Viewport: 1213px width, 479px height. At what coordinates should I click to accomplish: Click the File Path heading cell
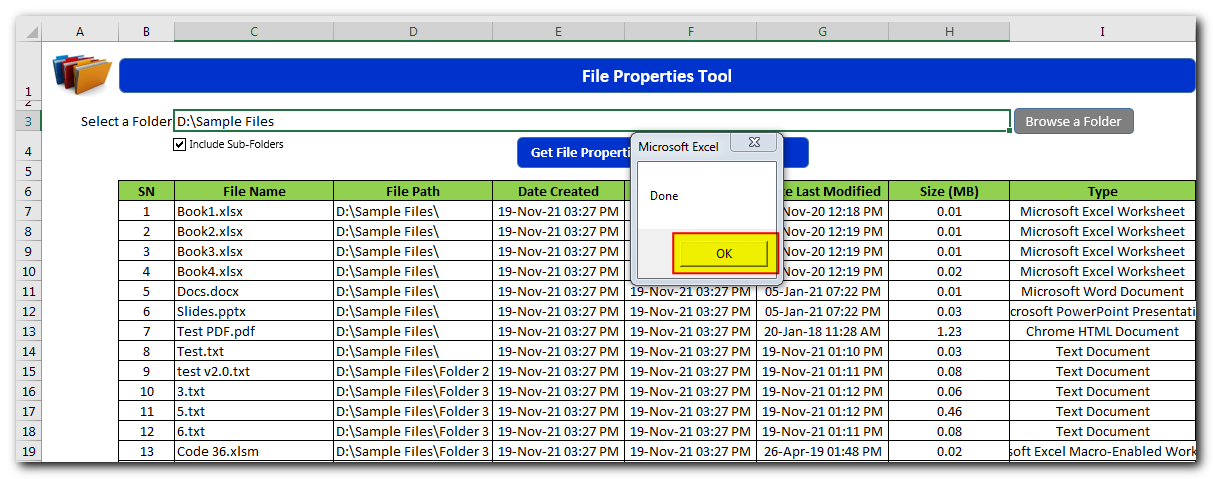click(x=413, y=191)
